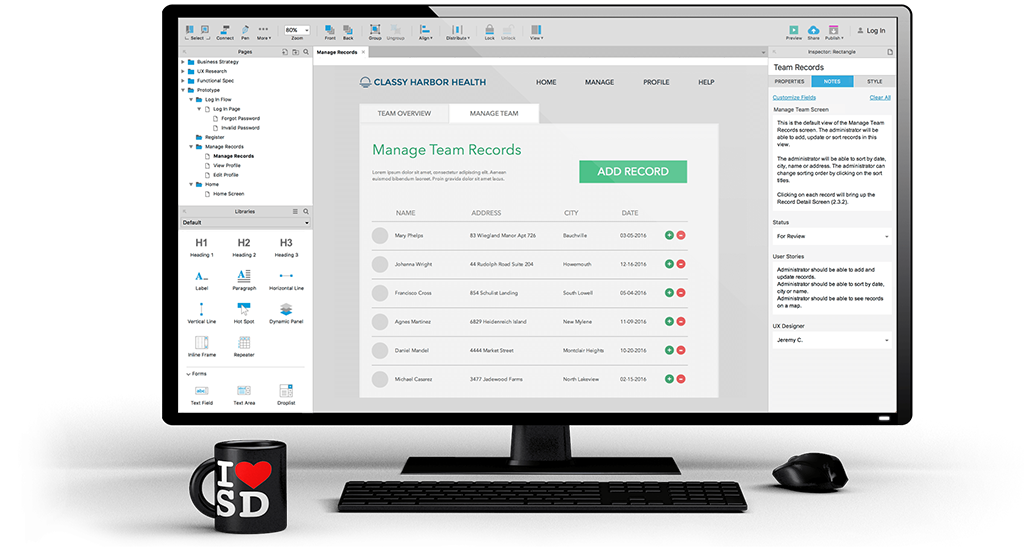The image size is (1024, 555).
Task: Click the Clear All link
Action: click(880, 97)
